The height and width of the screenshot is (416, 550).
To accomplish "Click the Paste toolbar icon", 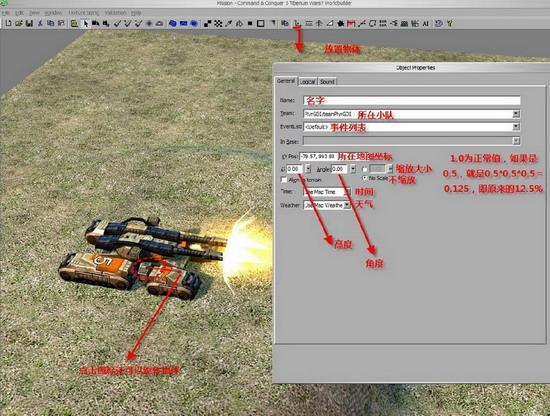I will [61, 24].
